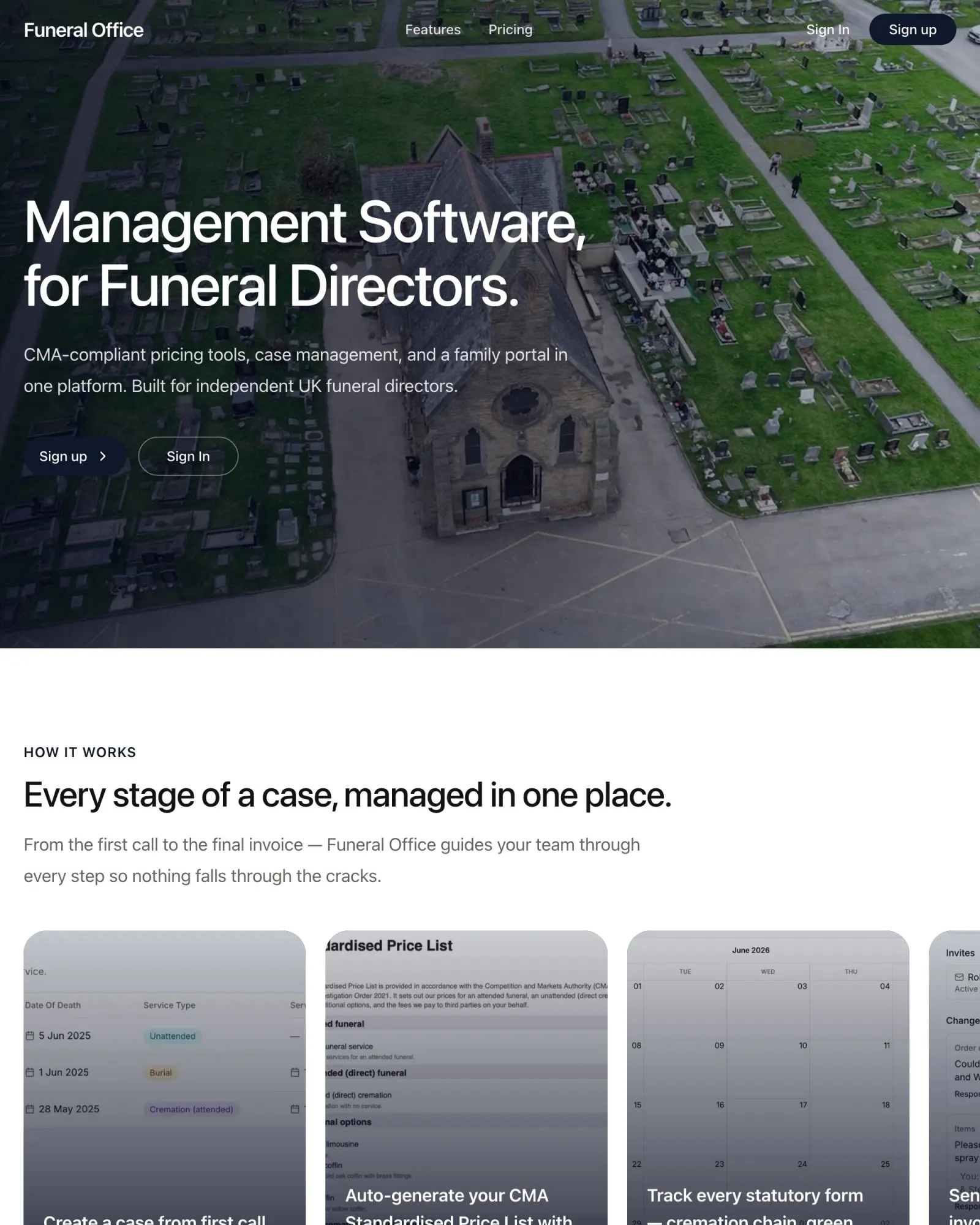Click the Date Of Death column header

point(53,1005)
